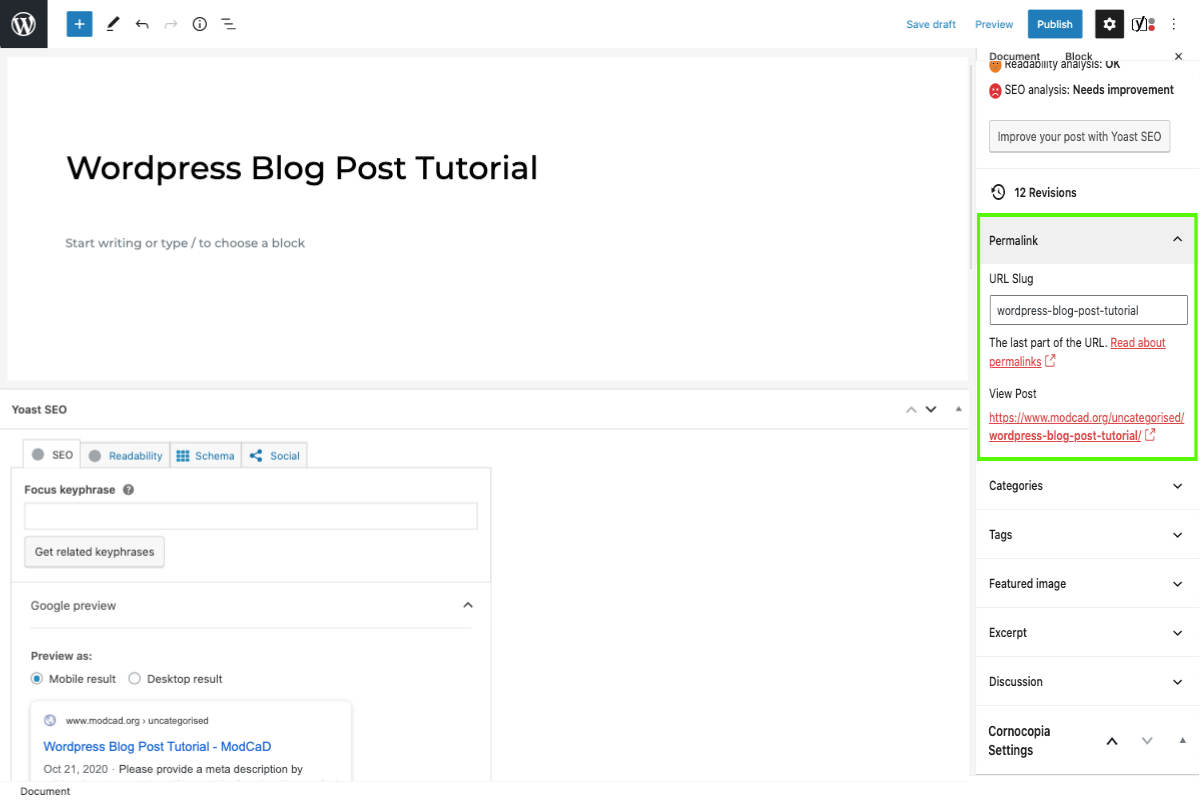
Task: Open the three-dot options menu
Action: [x=1174, y=24]
